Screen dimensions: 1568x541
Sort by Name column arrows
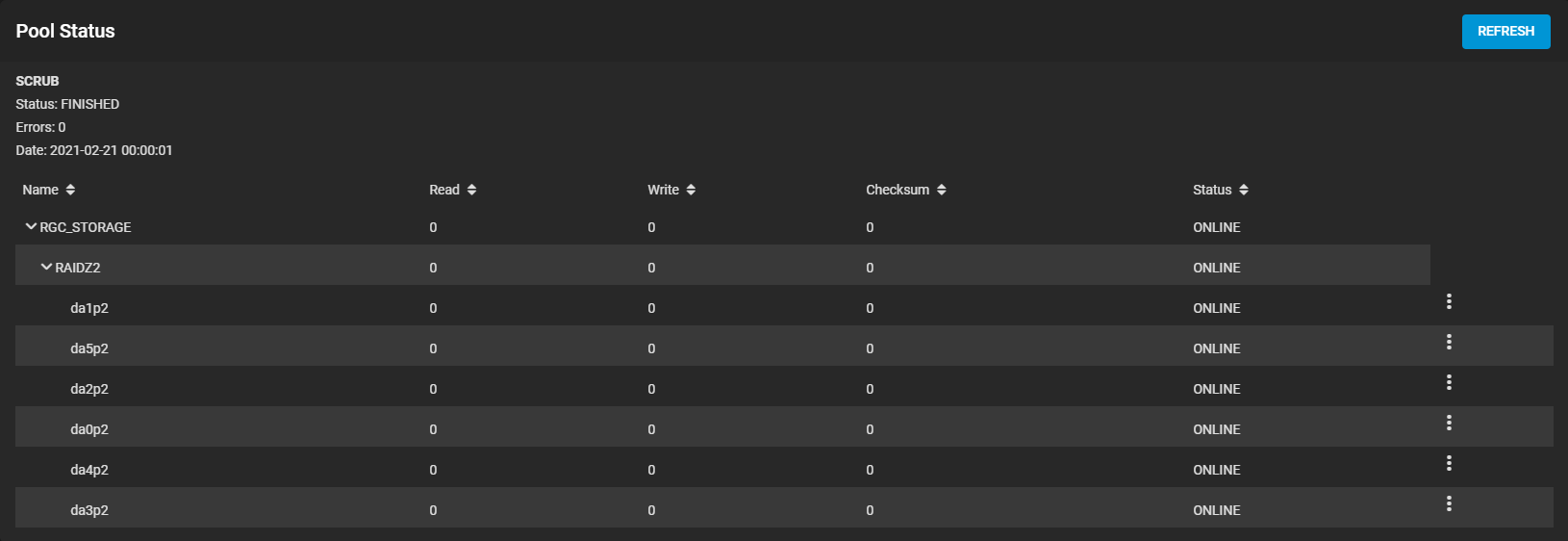(70, 190)
